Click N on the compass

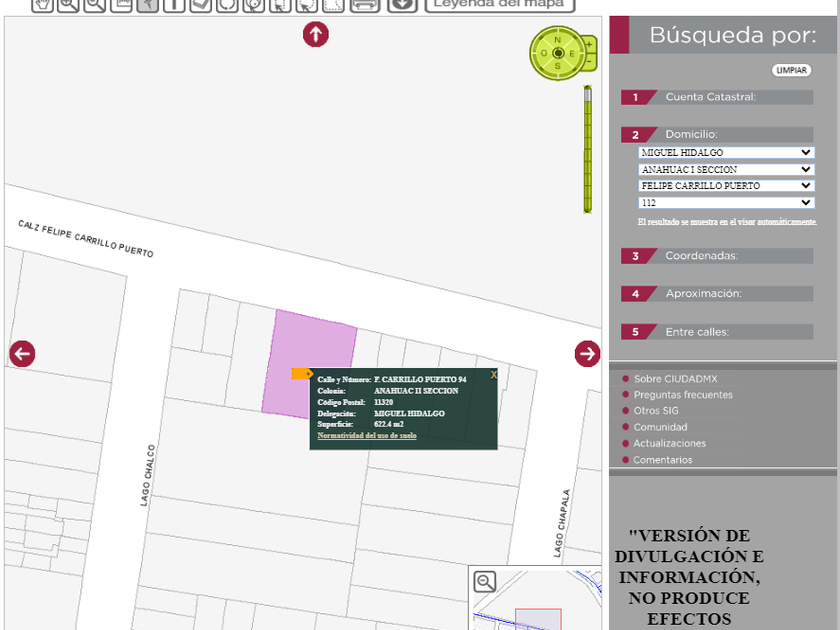(558, 40)
